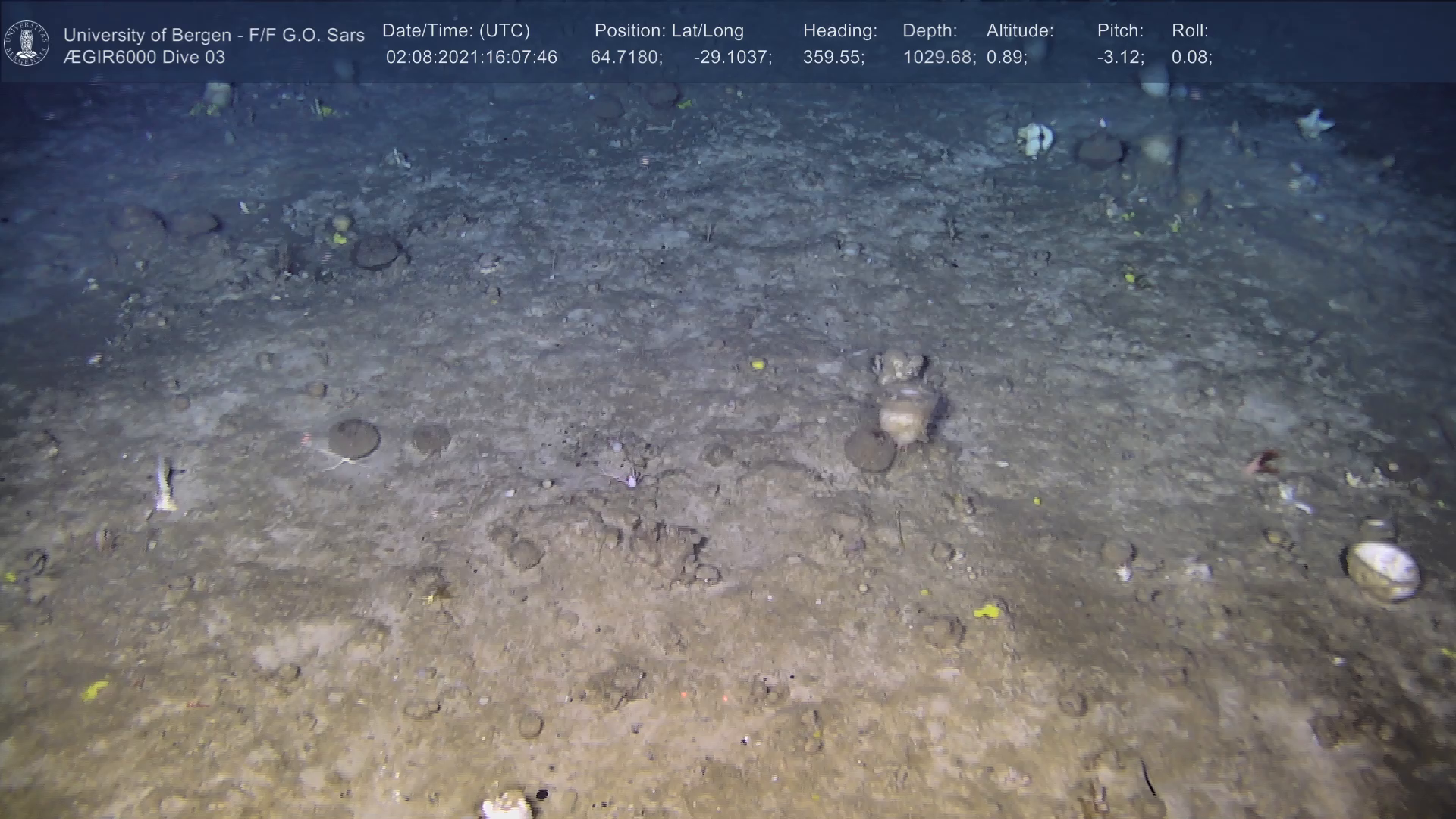The width and height of the screenshot is (1456, 819).
Task: Click the Roll value 0.08
Action: [x=1191, y=58]
